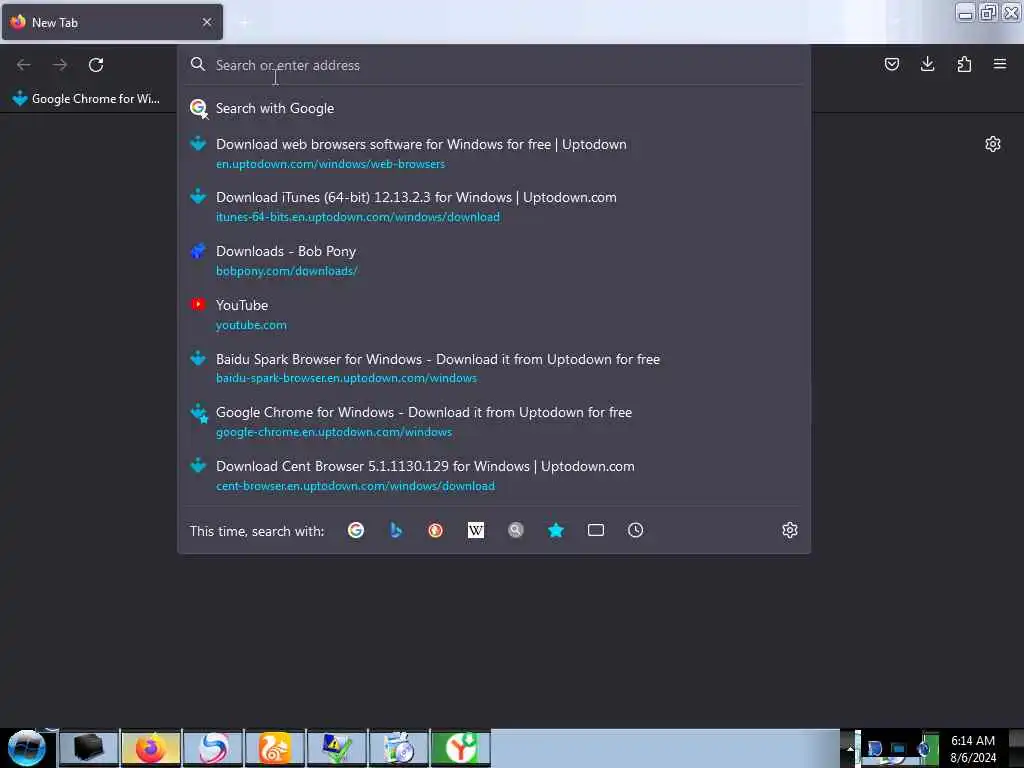Click the youtube.com URL
Image resolution: width=1024 pixels, height=768 pixels.
pos(251,325)
